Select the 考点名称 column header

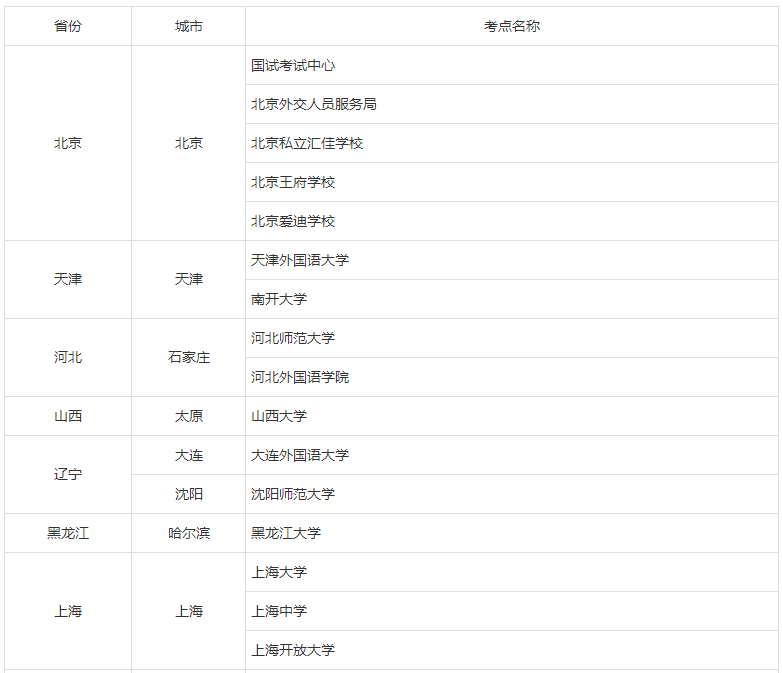coord(512,26)
